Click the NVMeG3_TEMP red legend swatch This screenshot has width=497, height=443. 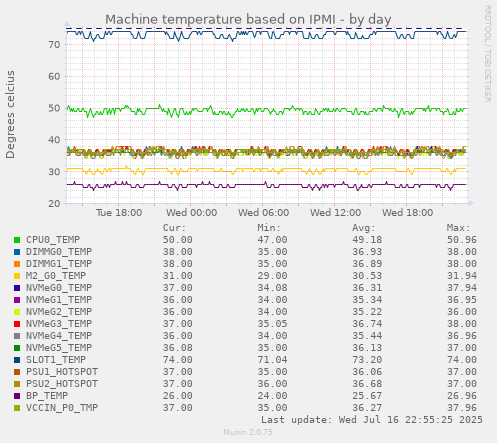point(17,324)
